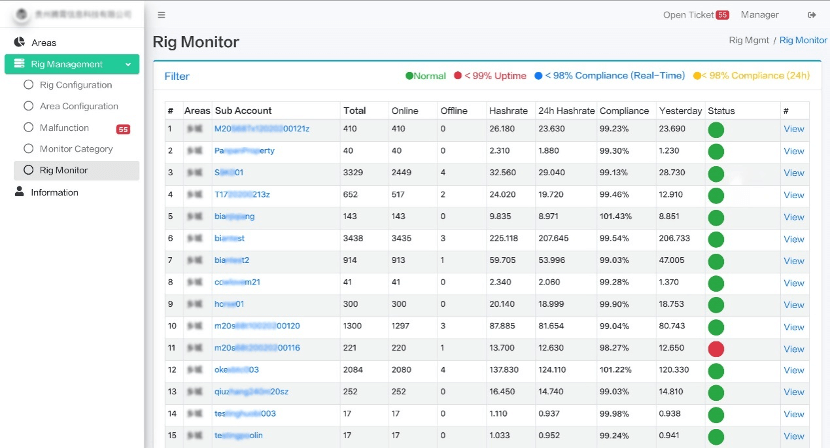The height and width of the screenshot is (448, 830).
Task: Click the Information person icon
Action: 19,192
